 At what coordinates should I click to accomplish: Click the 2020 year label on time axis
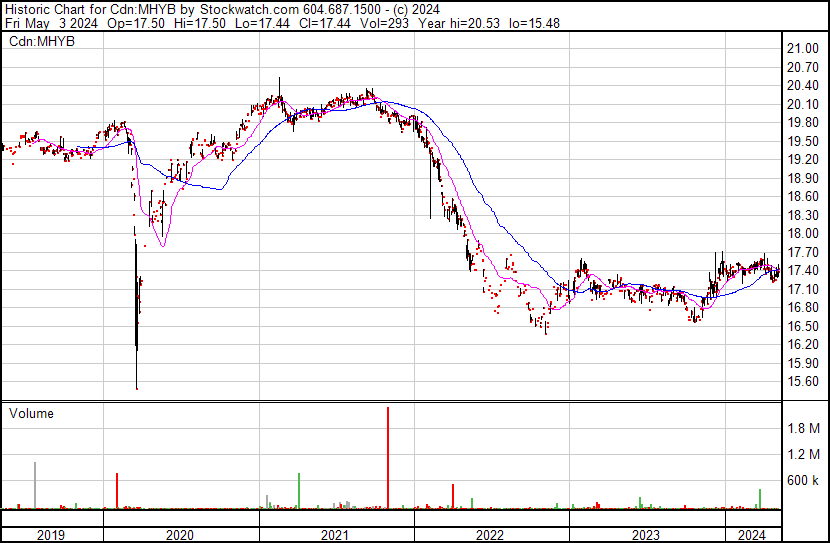click(x=180, y=535)
